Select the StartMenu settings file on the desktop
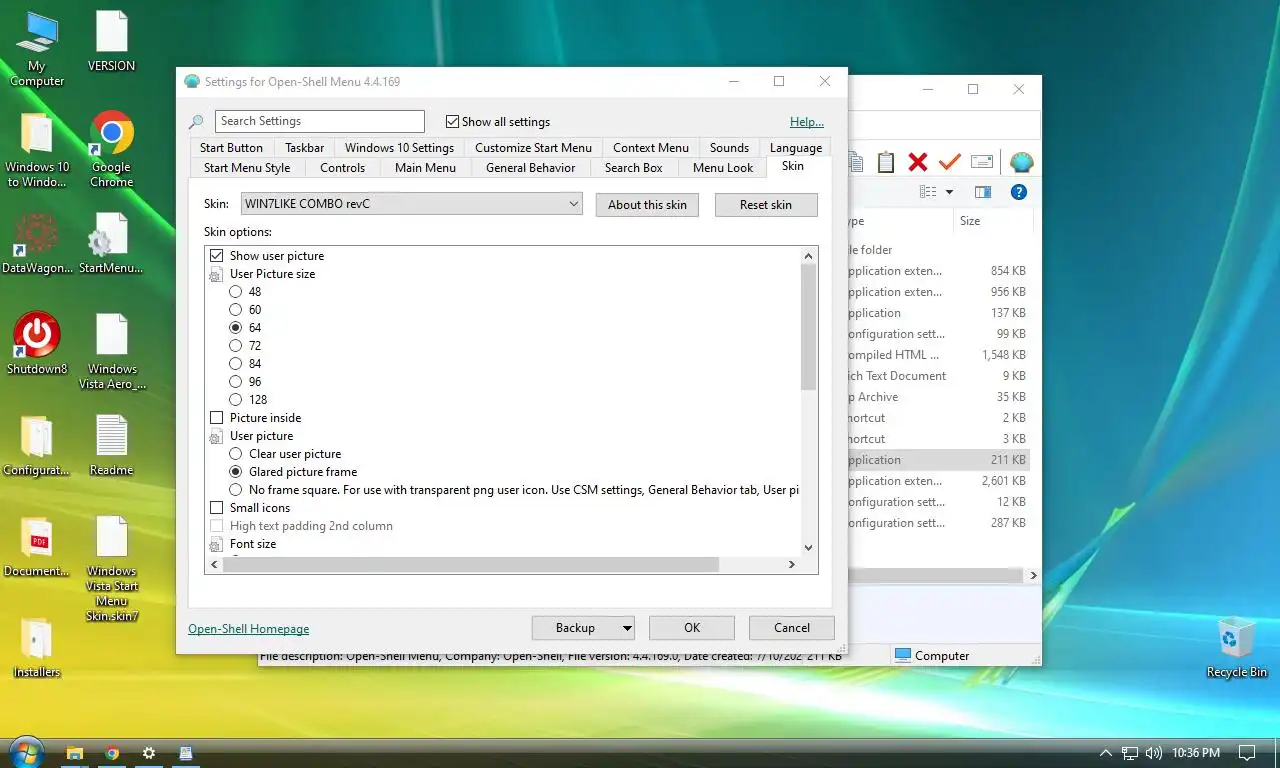This screenshot has width=1280, height=768. [x=111, y=244]
